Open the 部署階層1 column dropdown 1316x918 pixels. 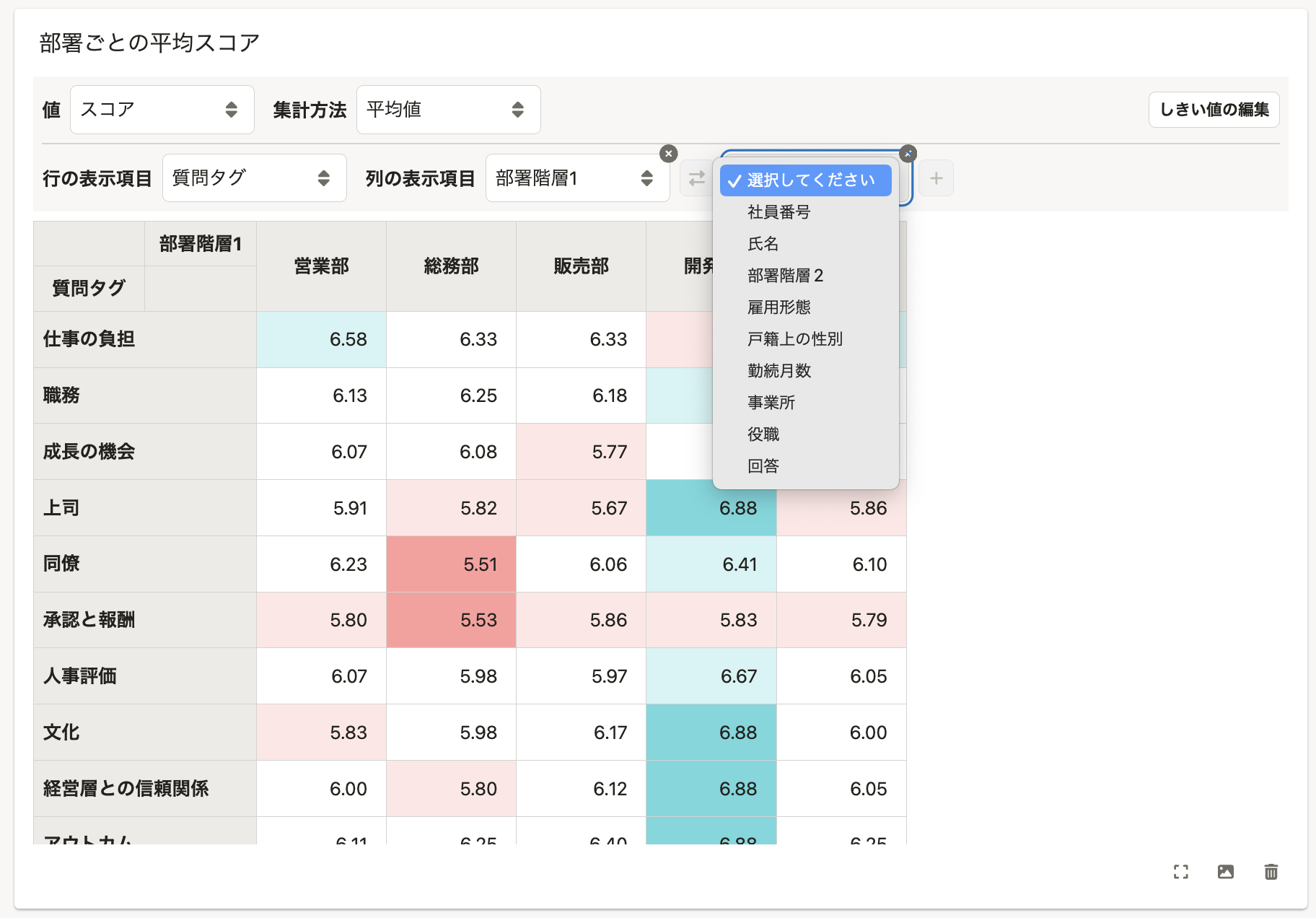(x=578, y=178)
